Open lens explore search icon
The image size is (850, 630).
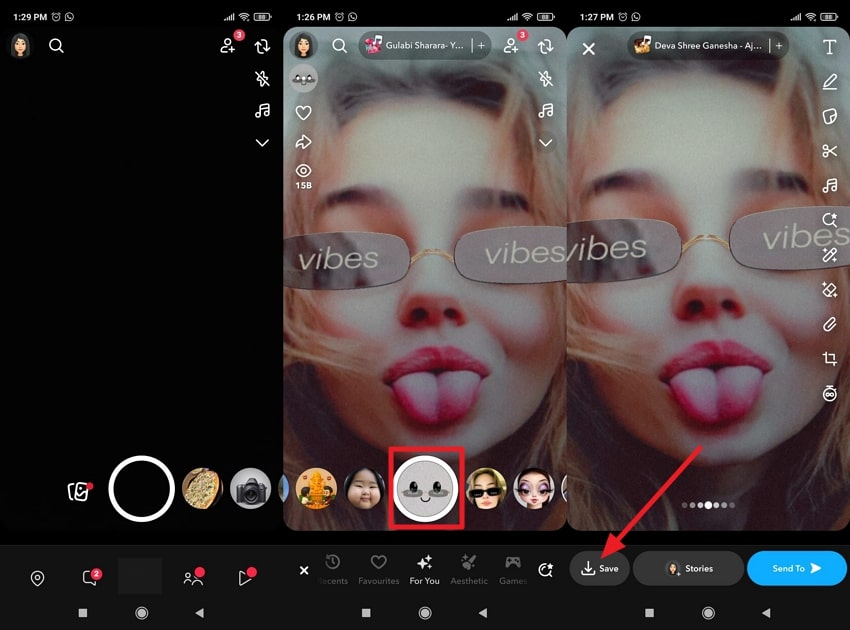546,570
